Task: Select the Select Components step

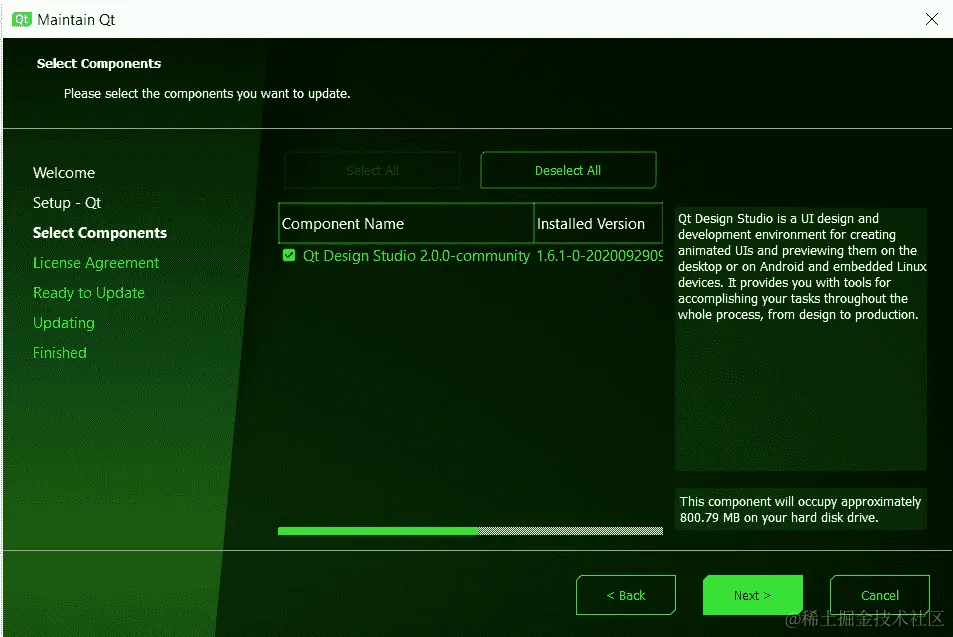Action: (100, 233)
